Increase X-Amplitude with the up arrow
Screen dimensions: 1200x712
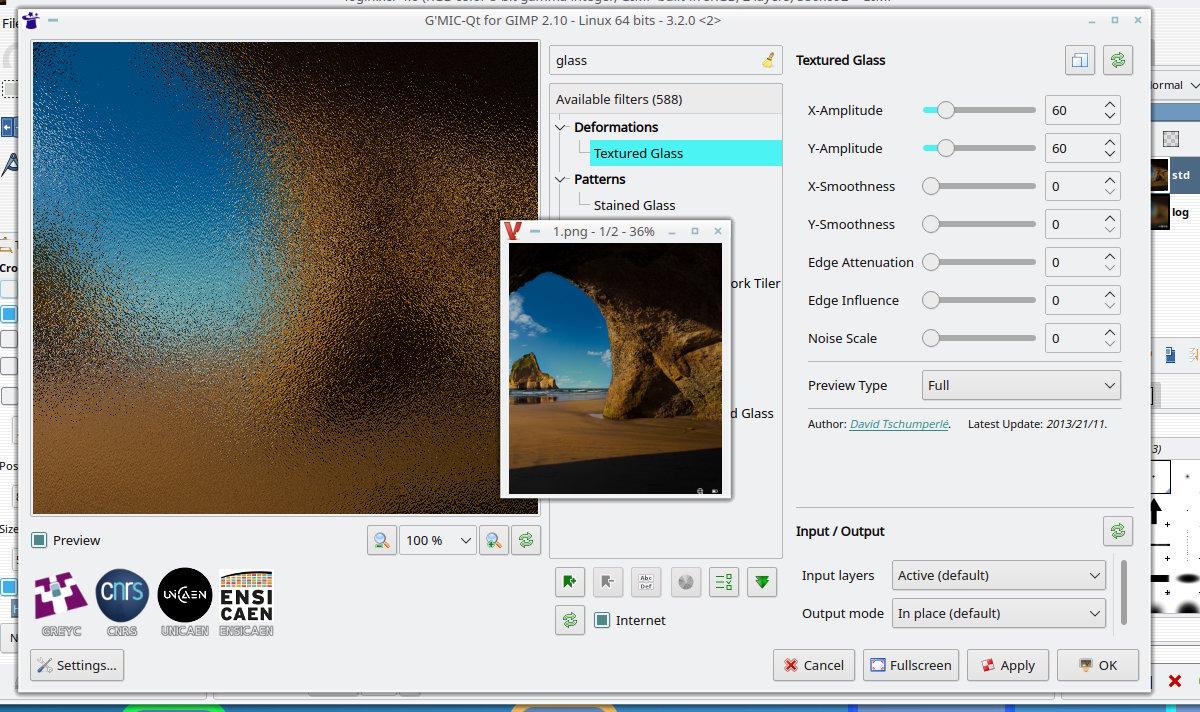click(x=1110, y=104)
